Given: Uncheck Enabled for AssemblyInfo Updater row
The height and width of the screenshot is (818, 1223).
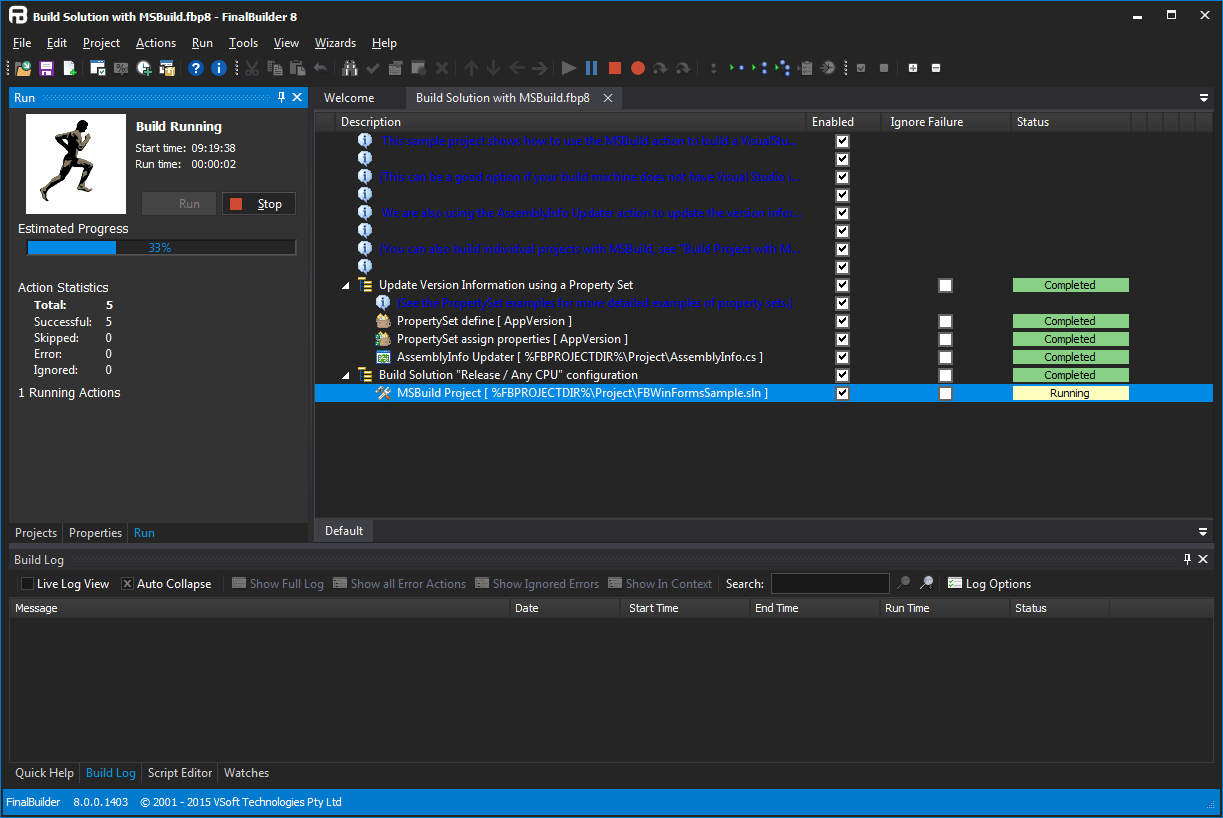Looking at the screenshot, I should (x=842, y=357).
